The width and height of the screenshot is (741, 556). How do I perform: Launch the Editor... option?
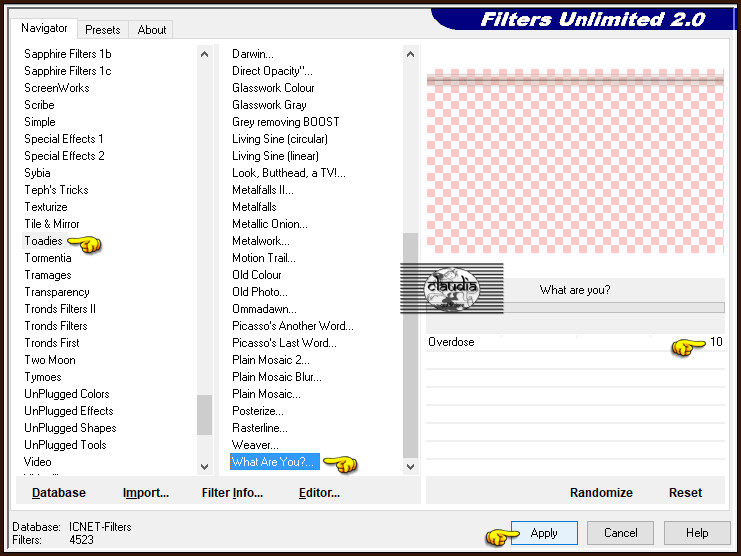pyautogui.click(x=319, y=493)
